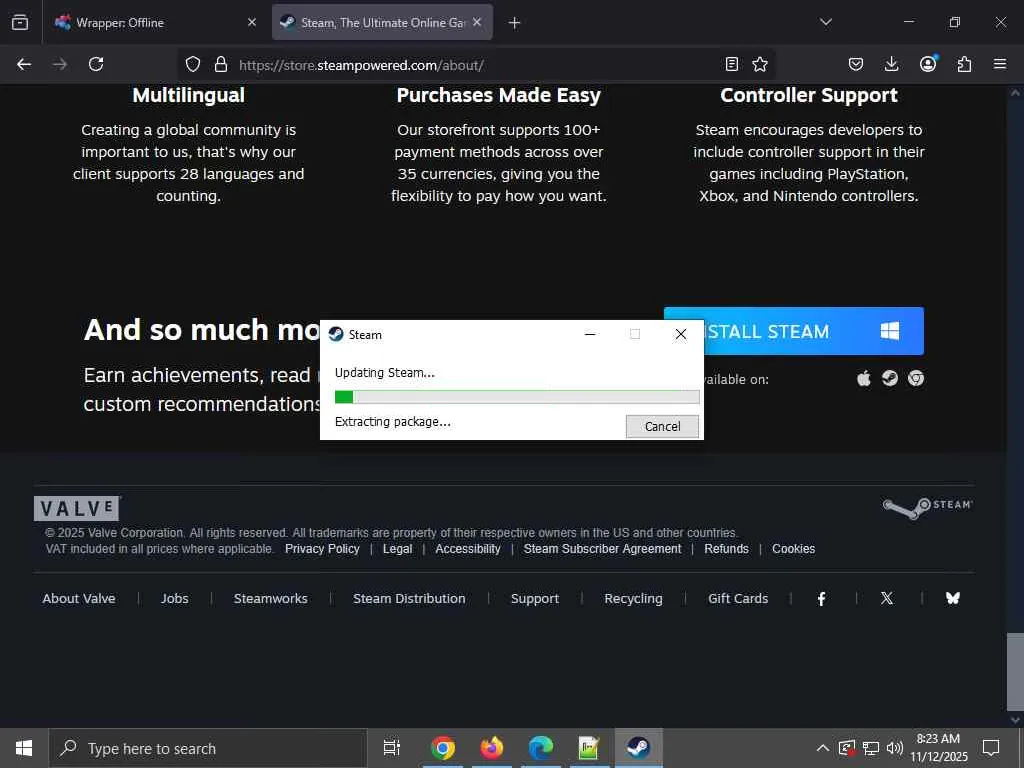Viewport: 1024px width, 768px height.
Task: Select the SteamOS Linux download icon
Action: click(889, 379)
